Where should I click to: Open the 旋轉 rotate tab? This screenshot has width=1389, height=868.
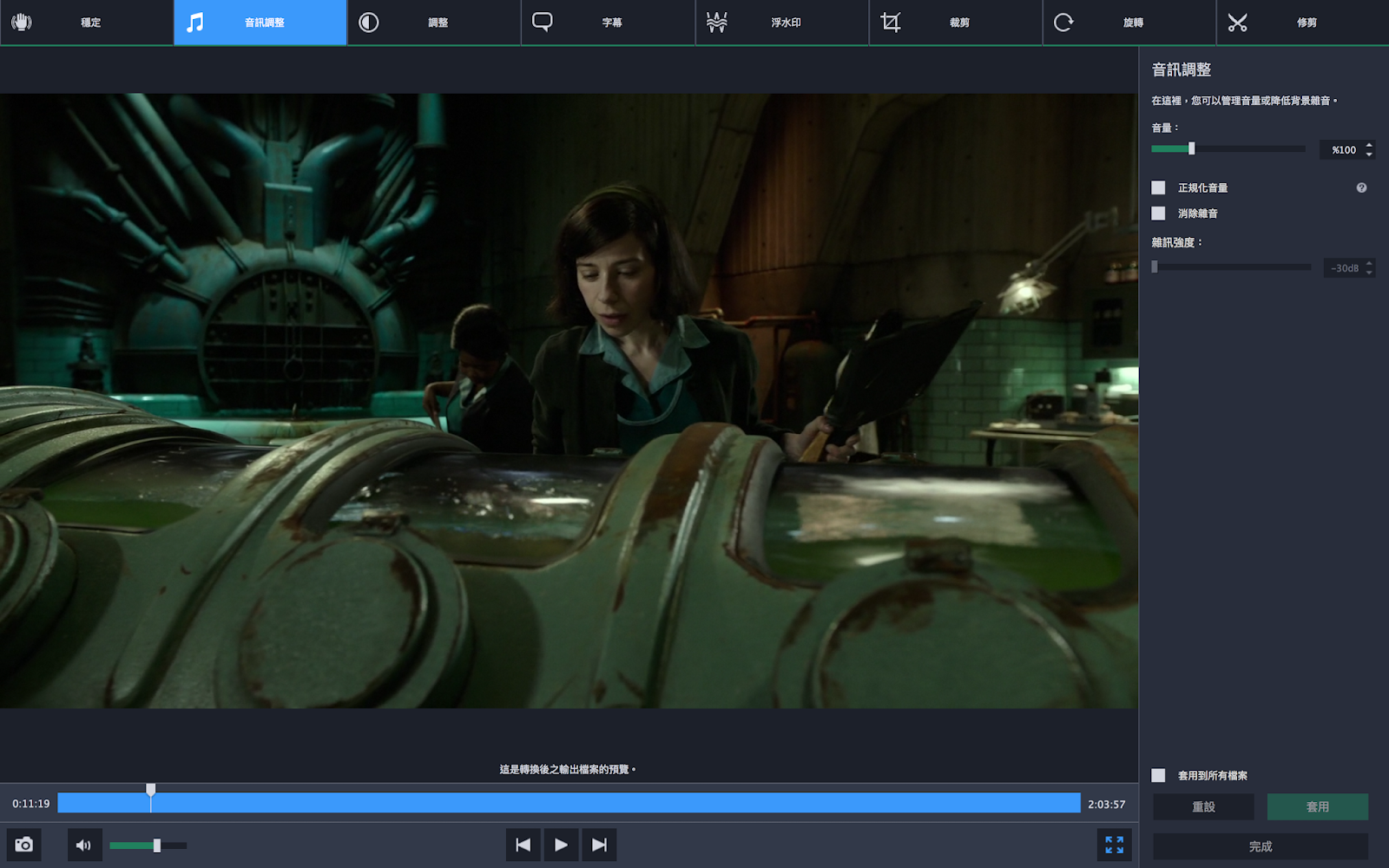(1129, 23)
